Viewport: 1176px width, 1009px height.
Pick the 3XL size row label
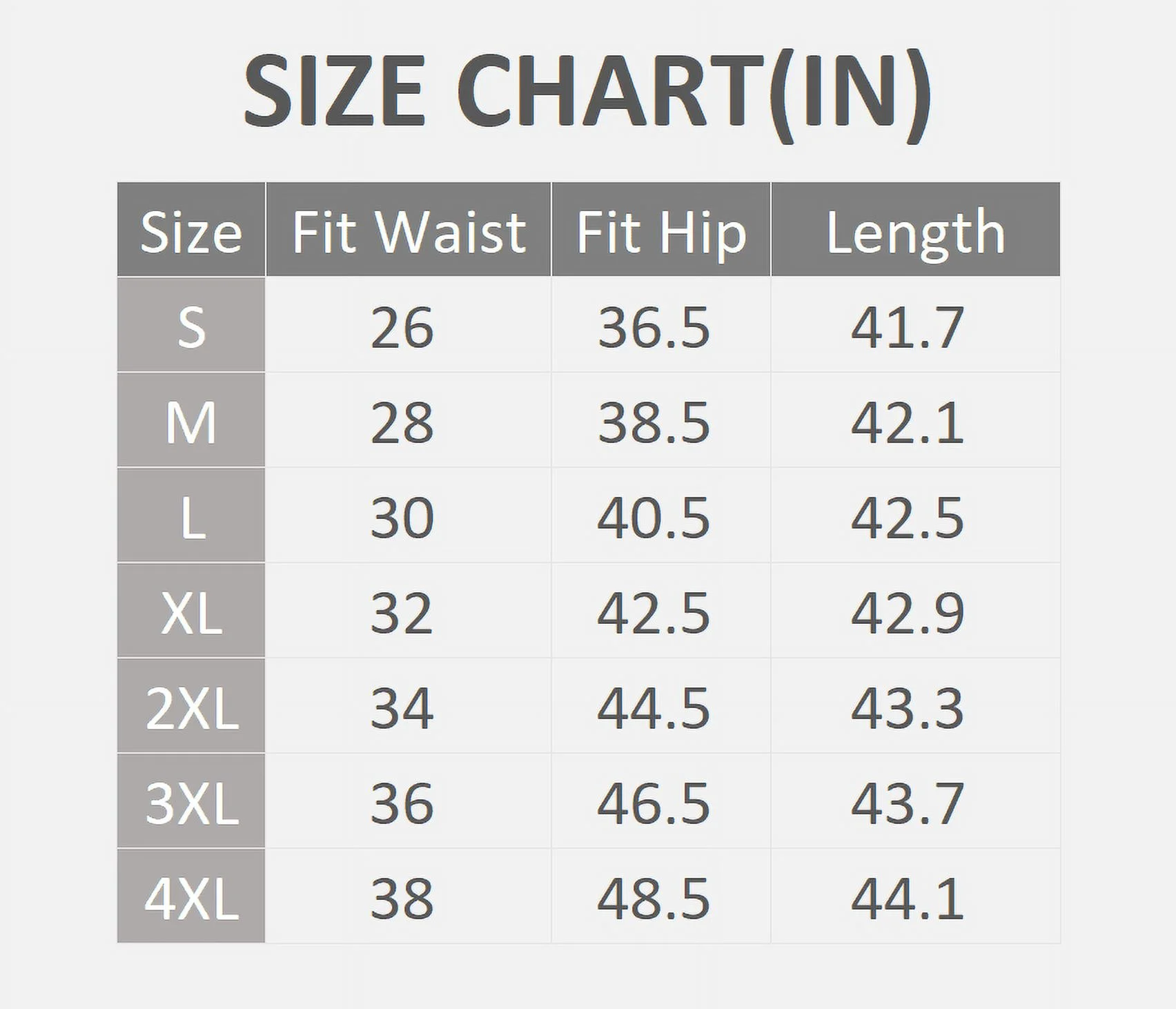click(191, 803)
